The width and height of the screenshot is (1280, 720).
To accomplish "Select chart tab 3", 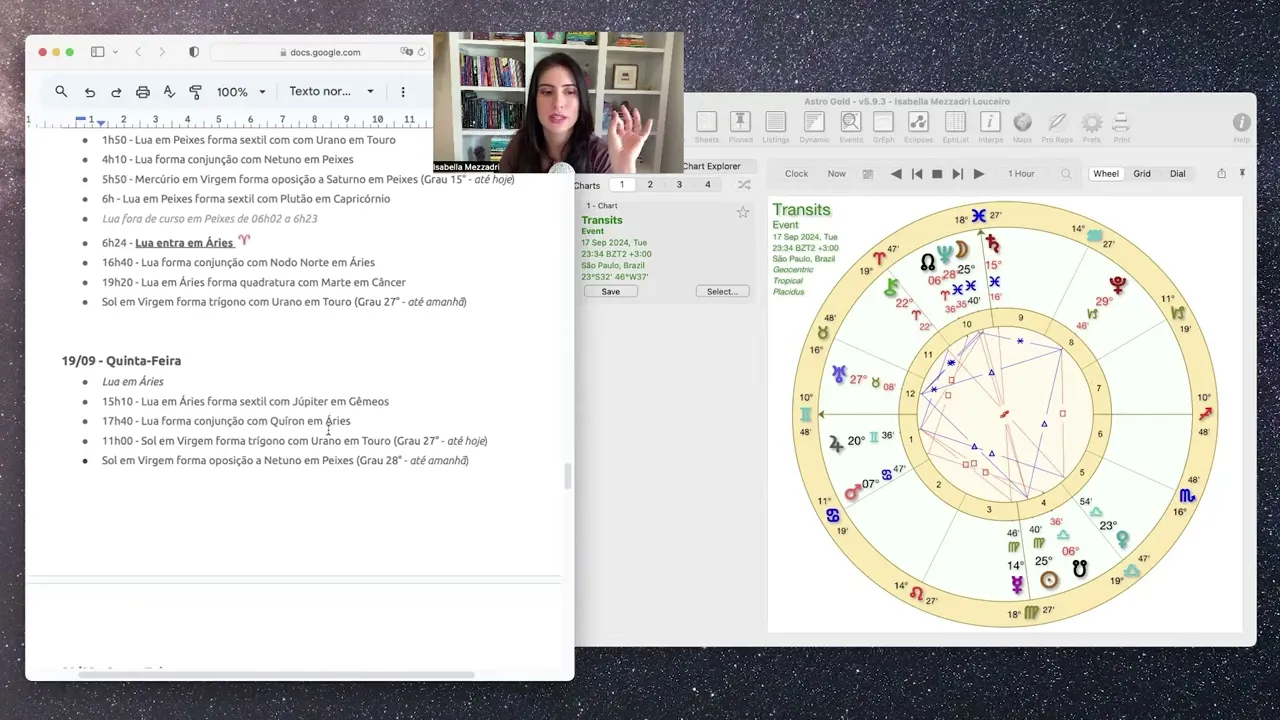I will click(x=679, y=185).
